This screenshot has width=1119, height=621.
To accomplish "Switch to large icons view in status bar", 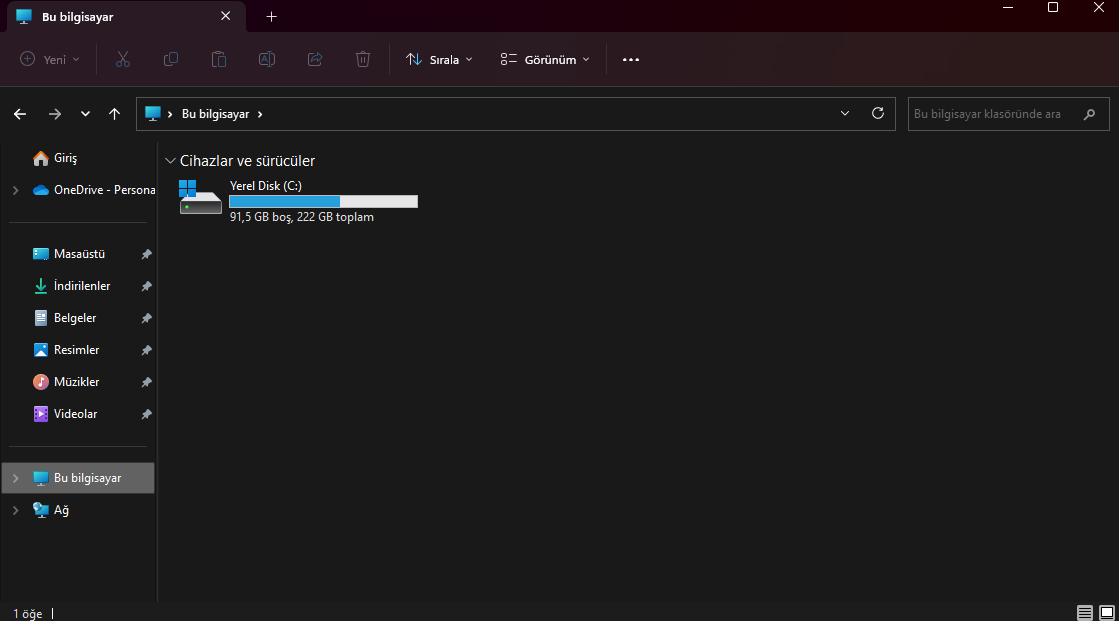I will click(1107, 612).
